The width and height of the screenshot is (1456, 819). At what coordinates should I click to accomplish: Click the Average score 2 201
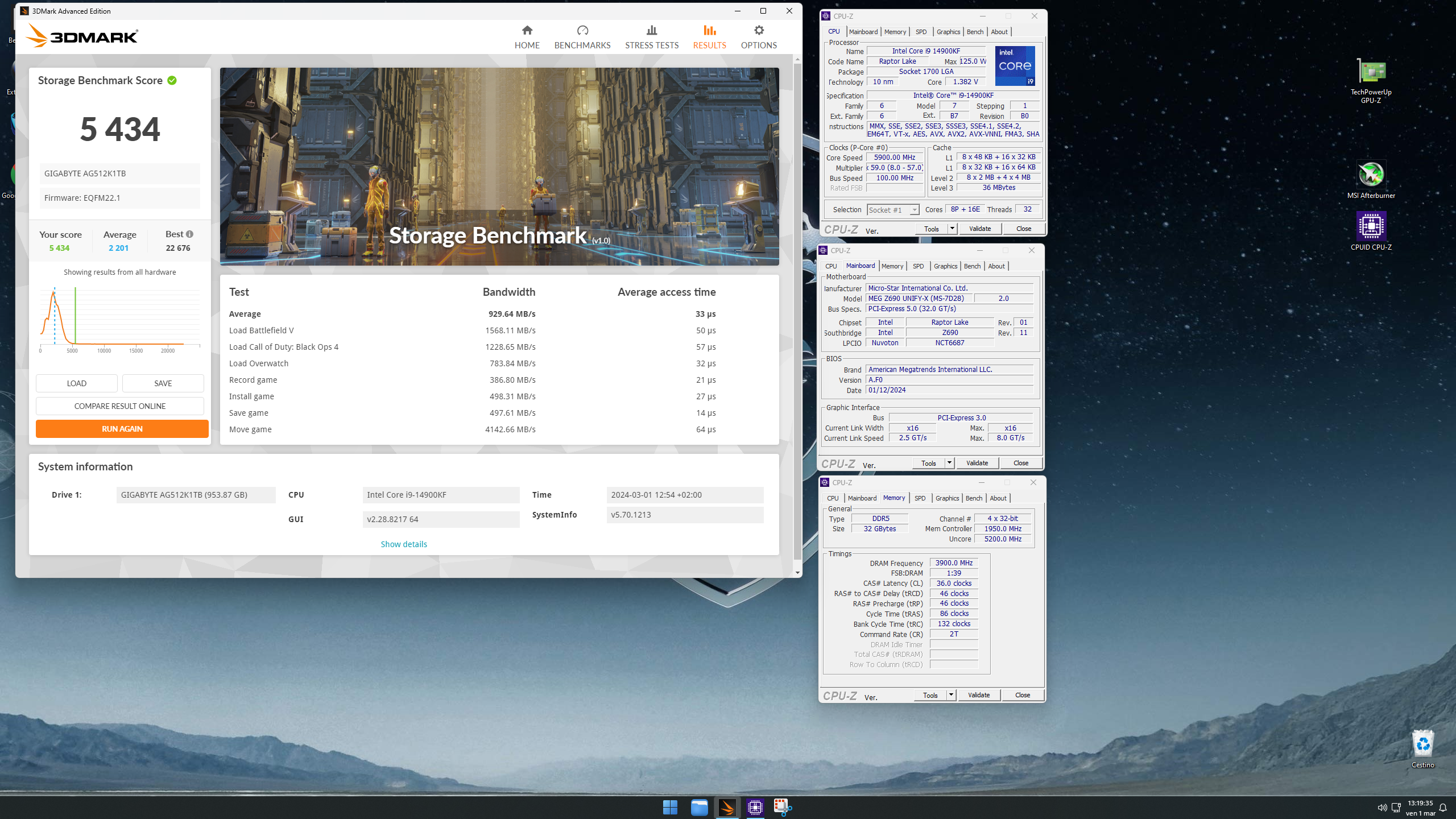point(118,248)
